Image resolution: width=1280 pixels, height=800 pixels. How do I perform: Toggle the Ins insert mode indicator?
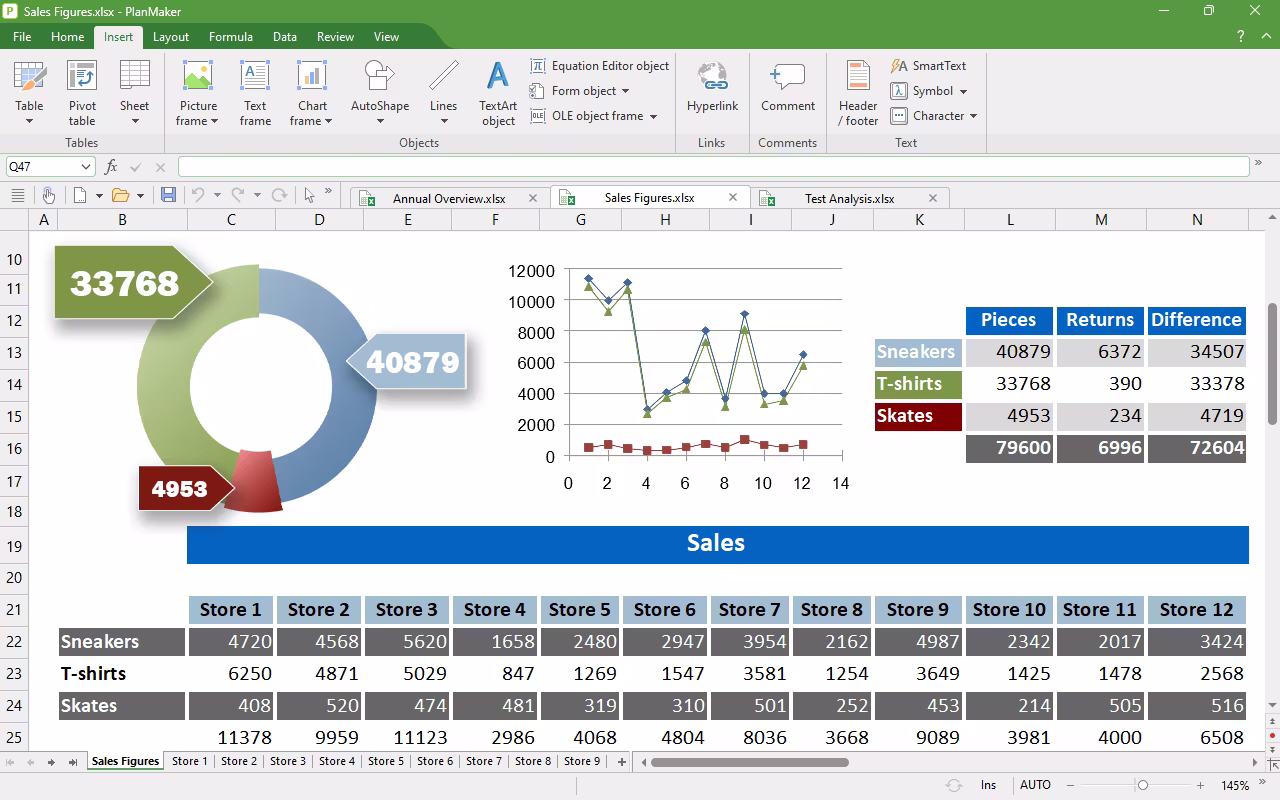pos(988,785)
